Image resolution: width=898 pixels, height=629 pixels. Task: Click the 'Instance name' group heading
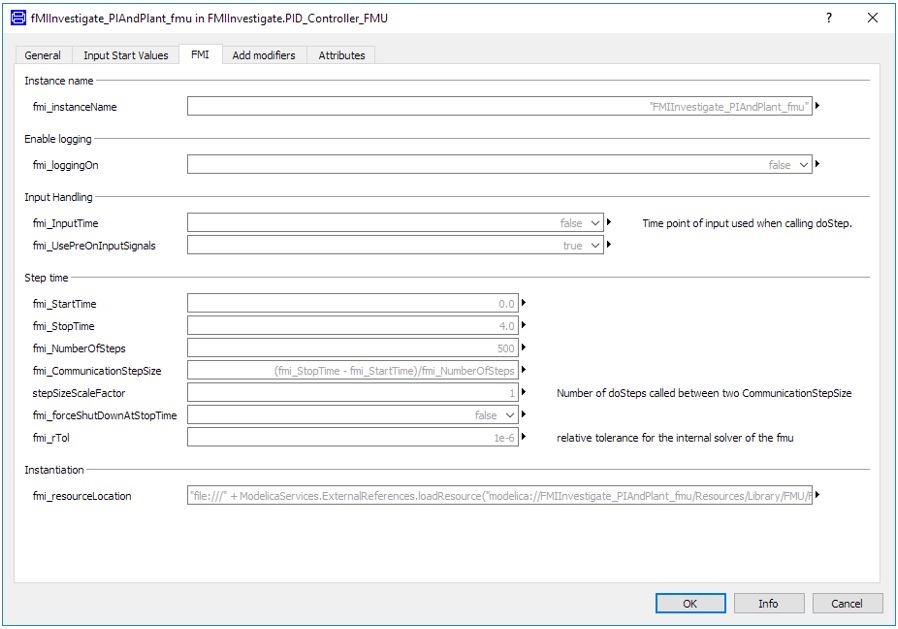tap(58, 81)
